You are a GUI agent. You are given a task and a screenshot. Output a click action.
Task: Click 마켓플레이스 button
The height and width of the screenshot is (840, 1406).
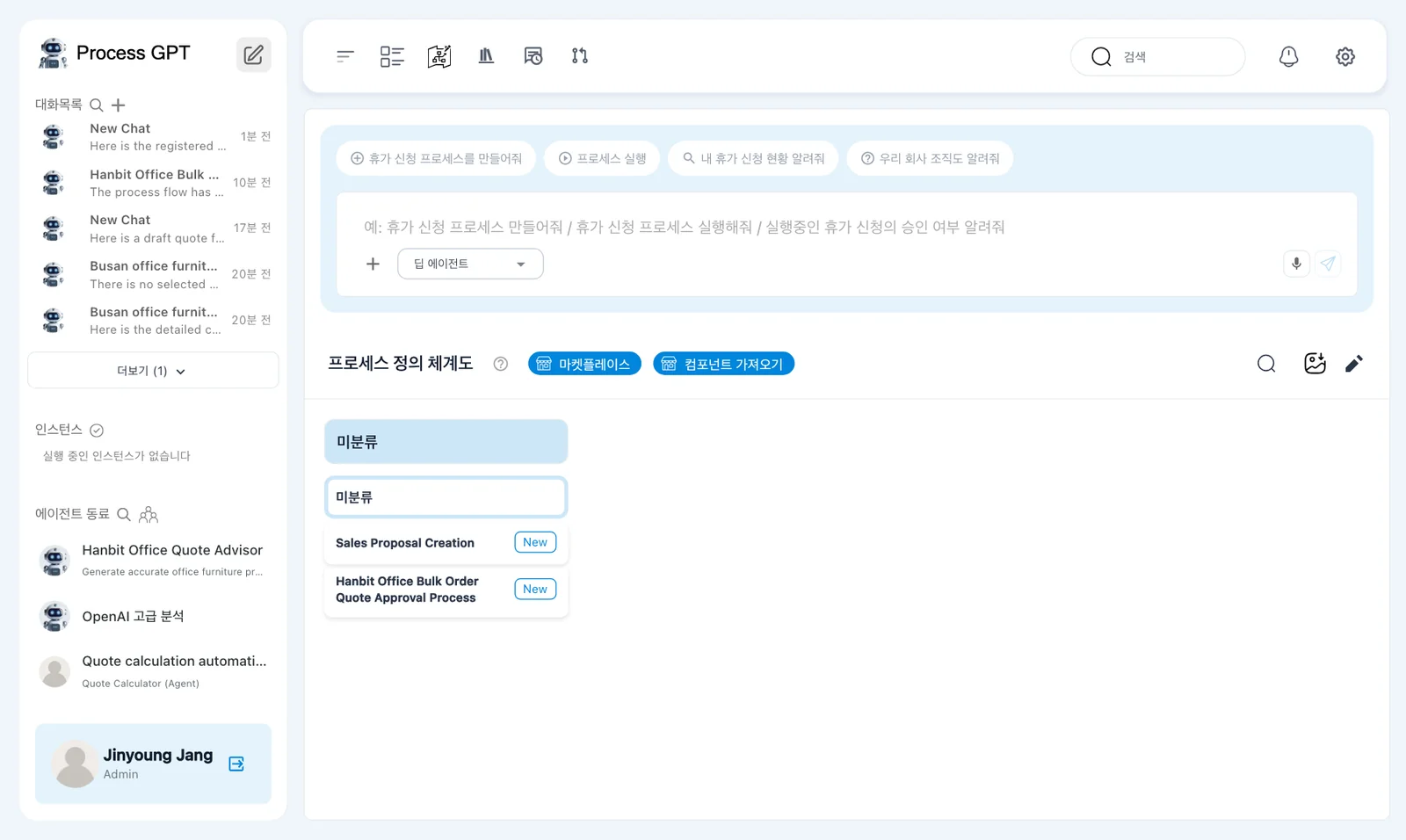(x=584, y=364)
